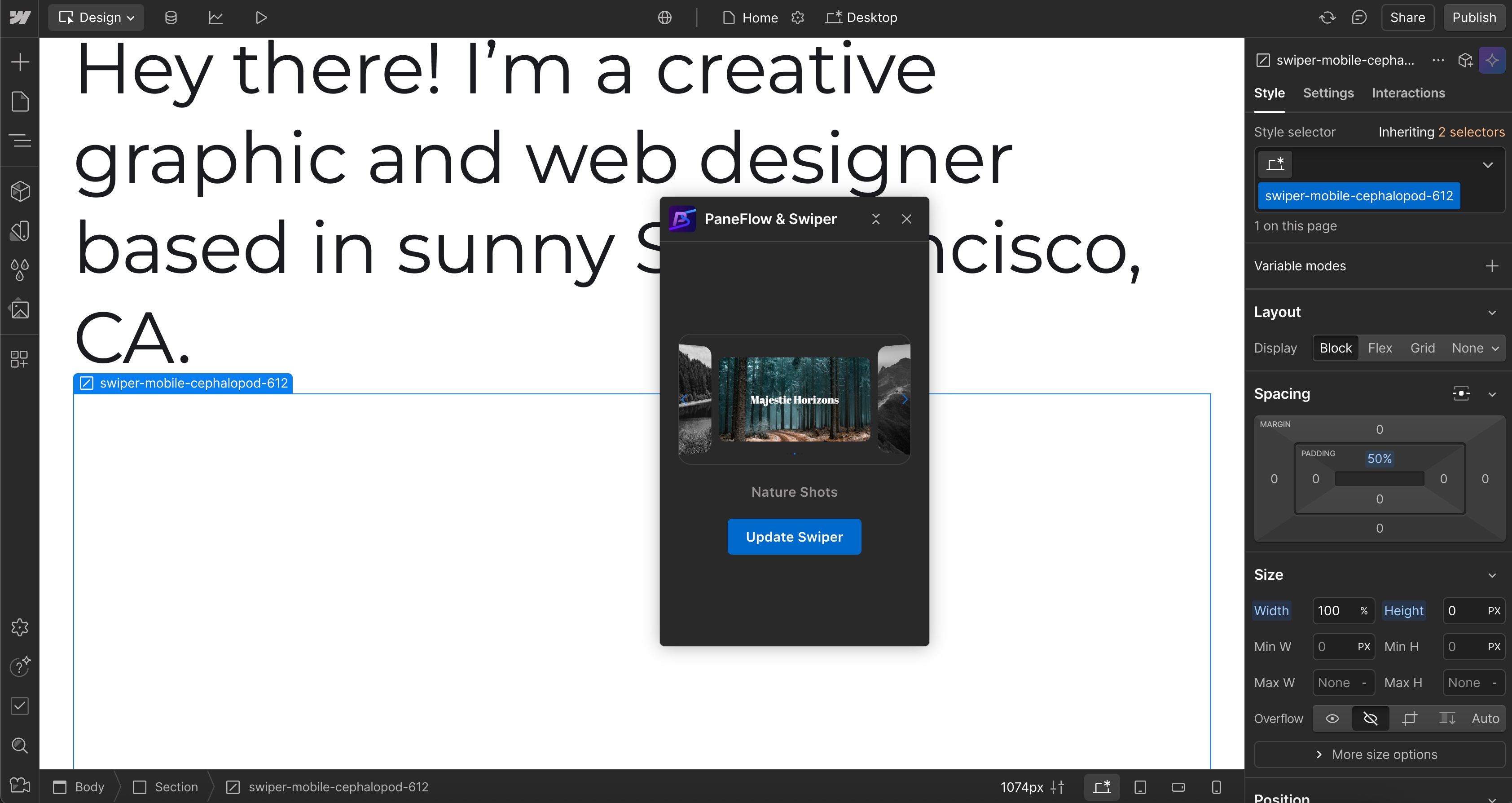Open the Components cube panel
The height and width of the screenshot is (803, 1512).
point(20,191)
